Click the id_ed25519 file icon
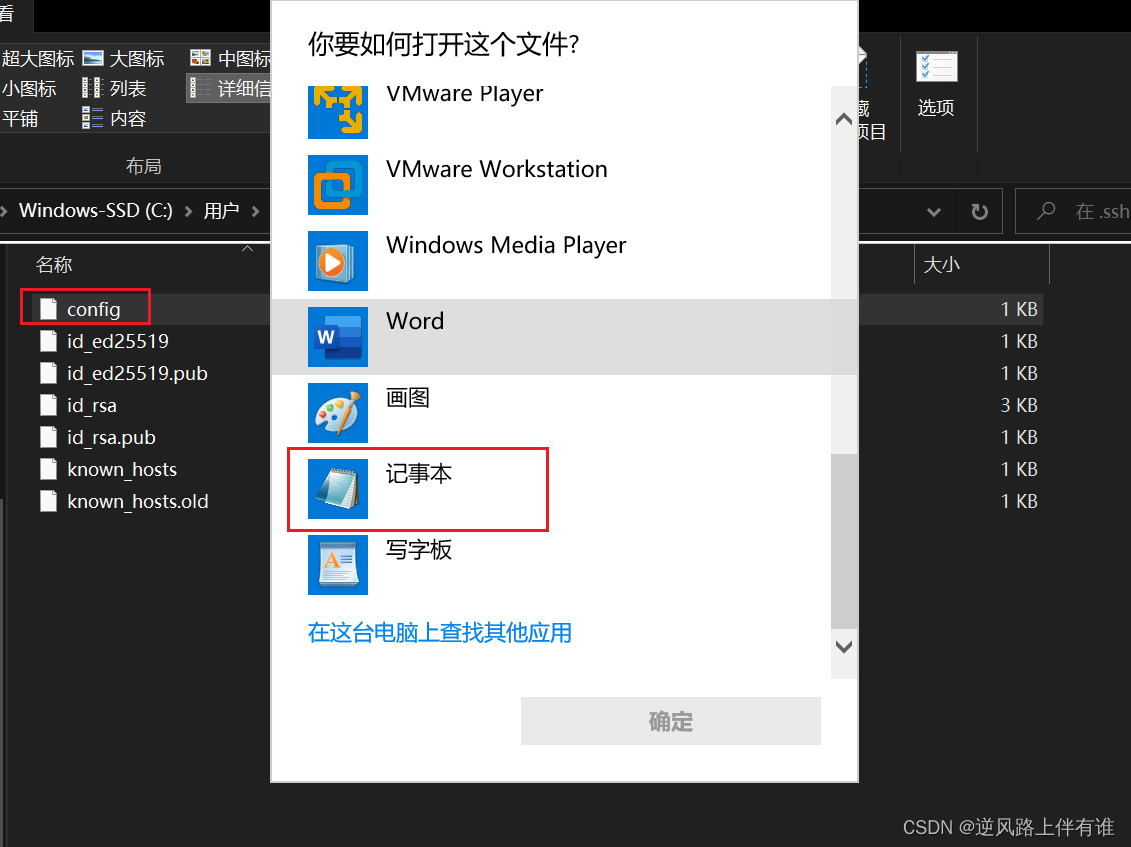Screen dimensions: 1131x847 [x=48, y=341]
